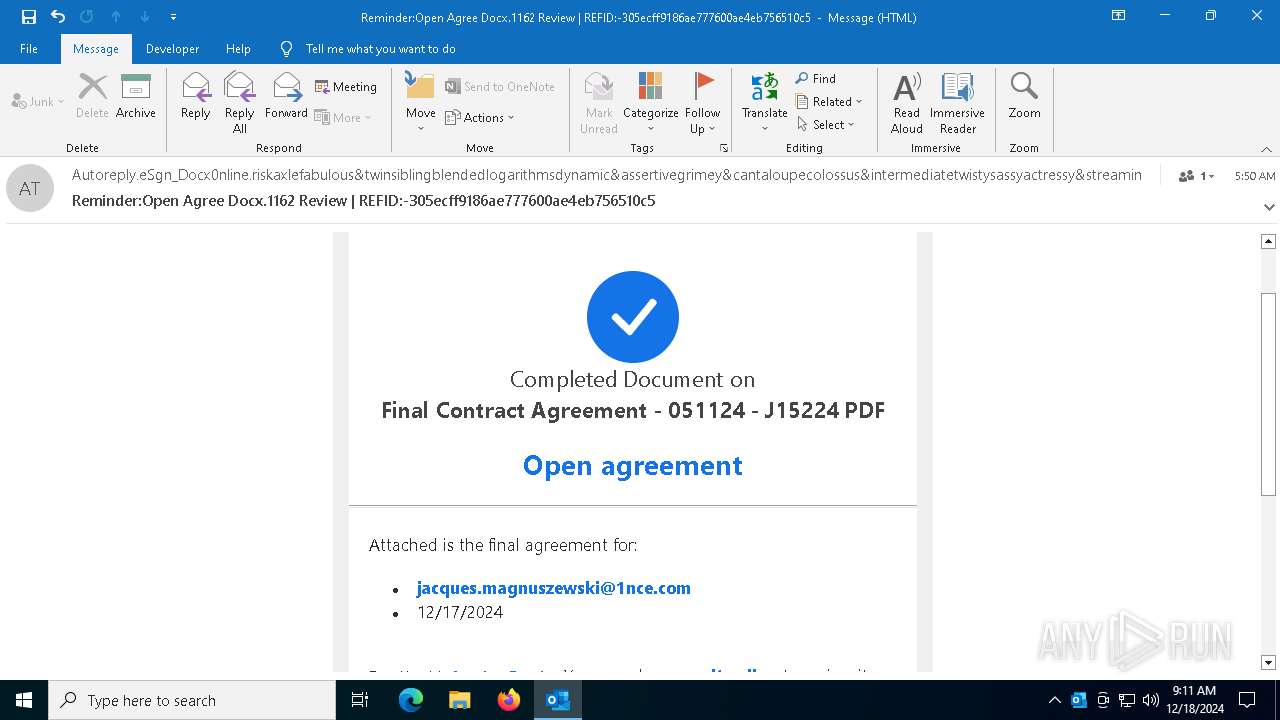This screenshot has width=1280, height=720.
Task: Click the jacques.magnuszewski@1nce.com email link
Action: pyautogui.click(x=553, y=588)
